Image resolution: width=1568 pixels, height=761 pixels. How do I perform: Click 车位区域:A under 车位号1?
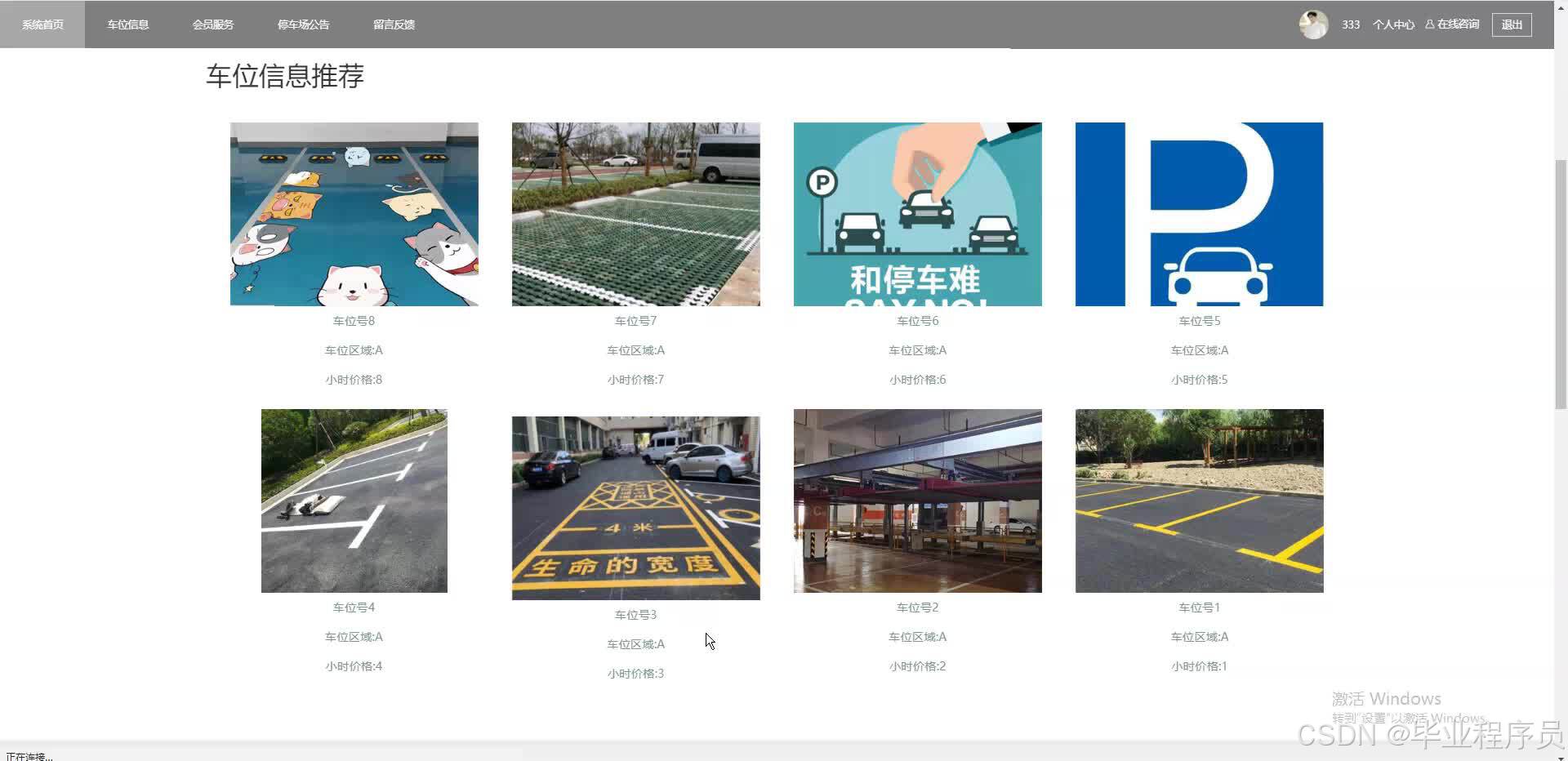(1200, 637)
